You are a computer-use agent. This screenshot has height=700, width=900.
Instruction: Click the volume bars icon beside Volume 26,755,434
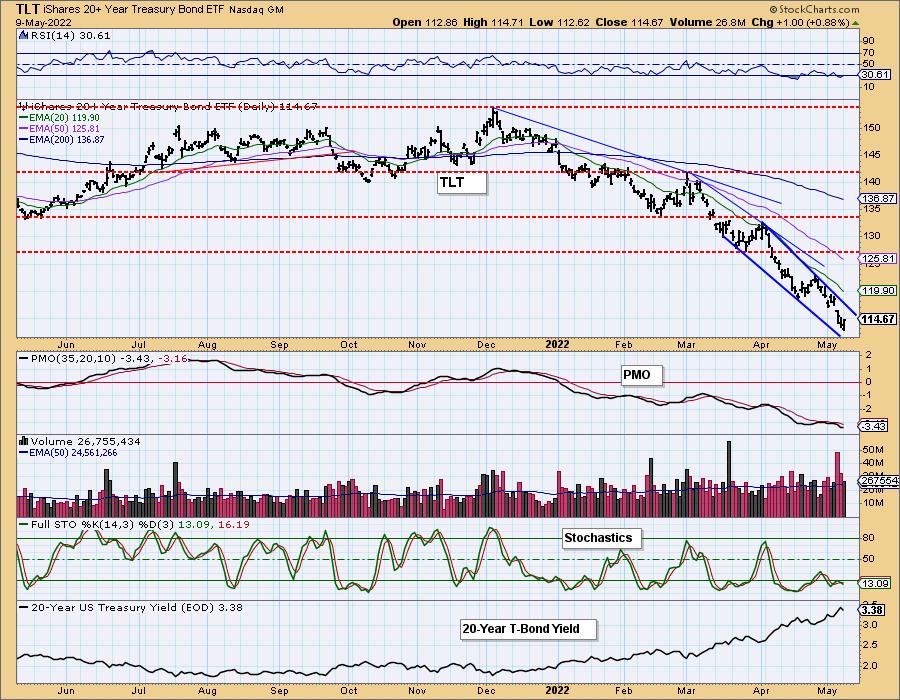tap(24, 441)
